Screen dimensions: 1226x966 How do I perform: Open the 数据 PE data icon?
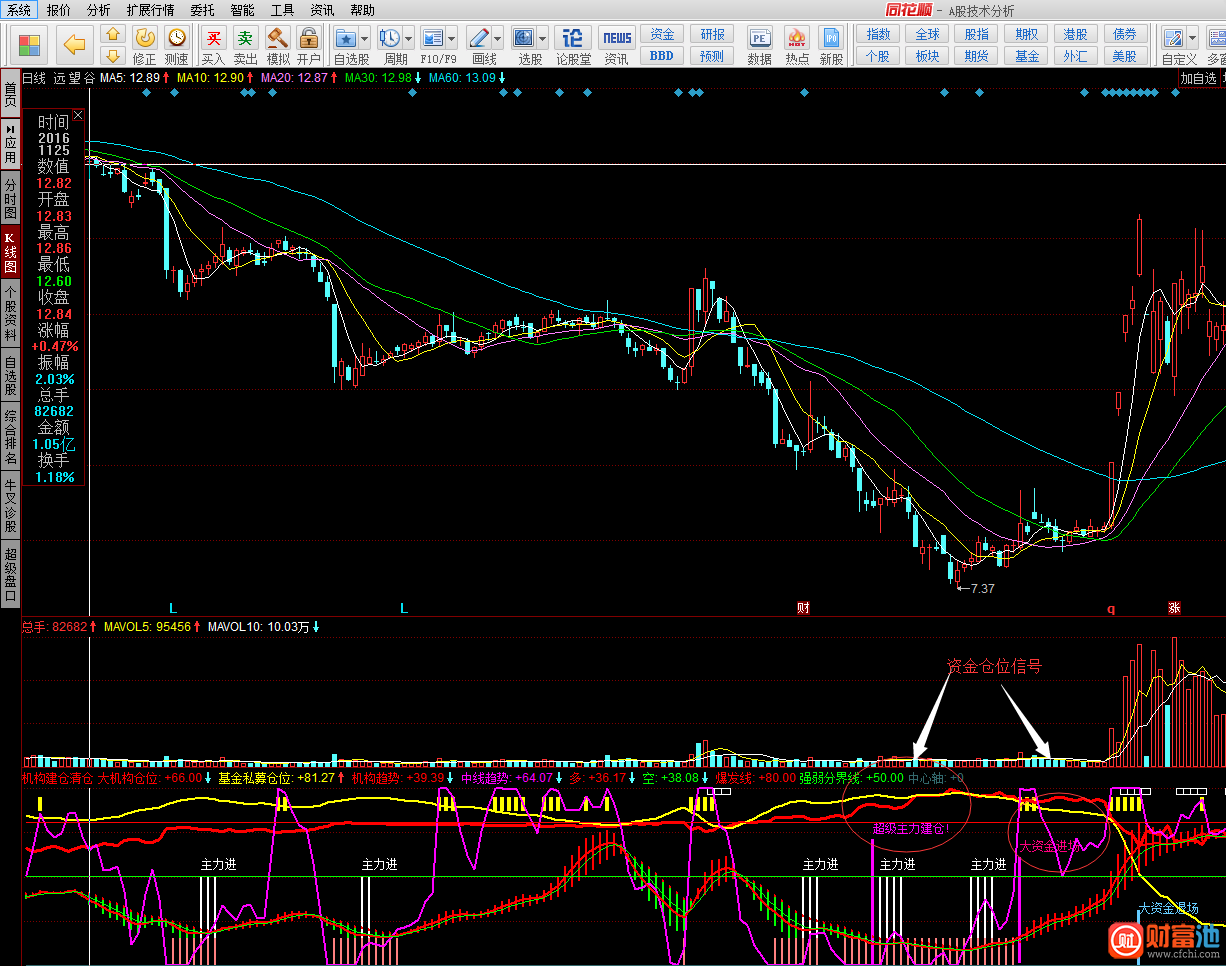[x=759, y=39]
